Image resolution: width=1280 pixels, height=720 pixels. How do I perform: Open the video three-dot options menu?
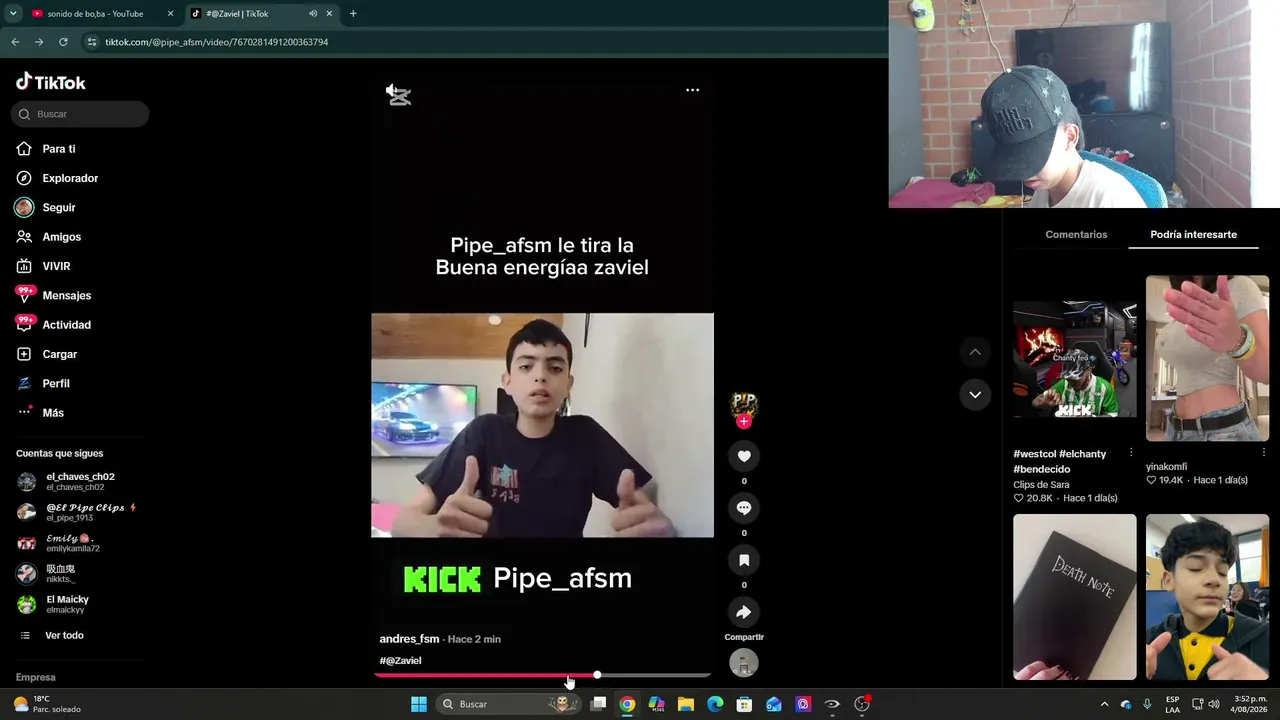click(x=692, y=90)
